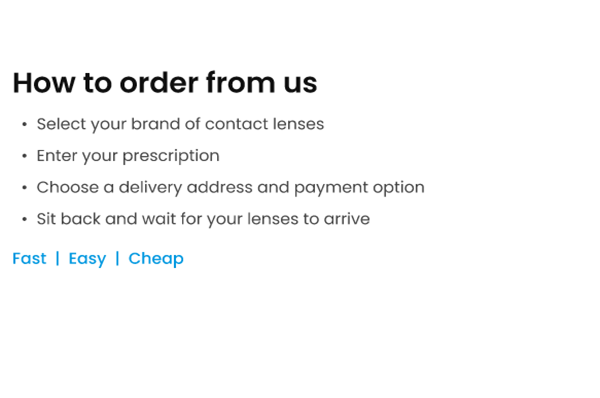Click the word "prescription" in the second bullet
600x398 pixels.
[x=171, y=156]
